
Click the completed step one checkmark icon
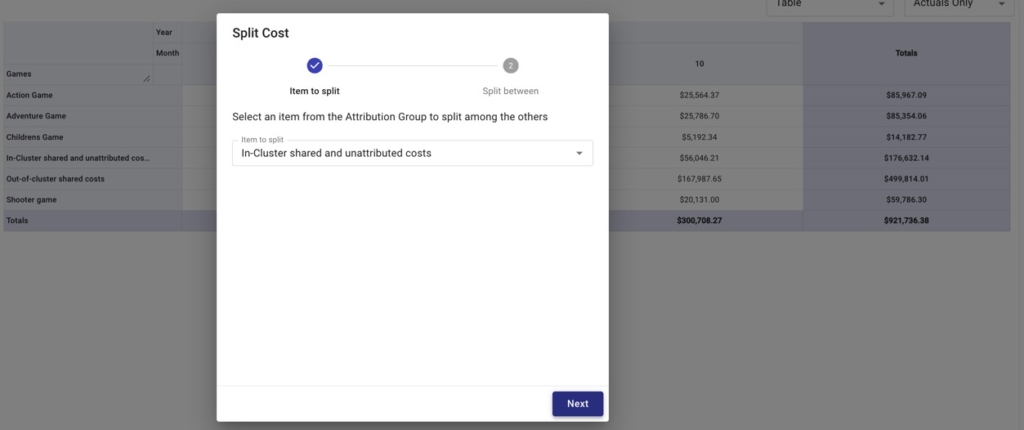315,65
